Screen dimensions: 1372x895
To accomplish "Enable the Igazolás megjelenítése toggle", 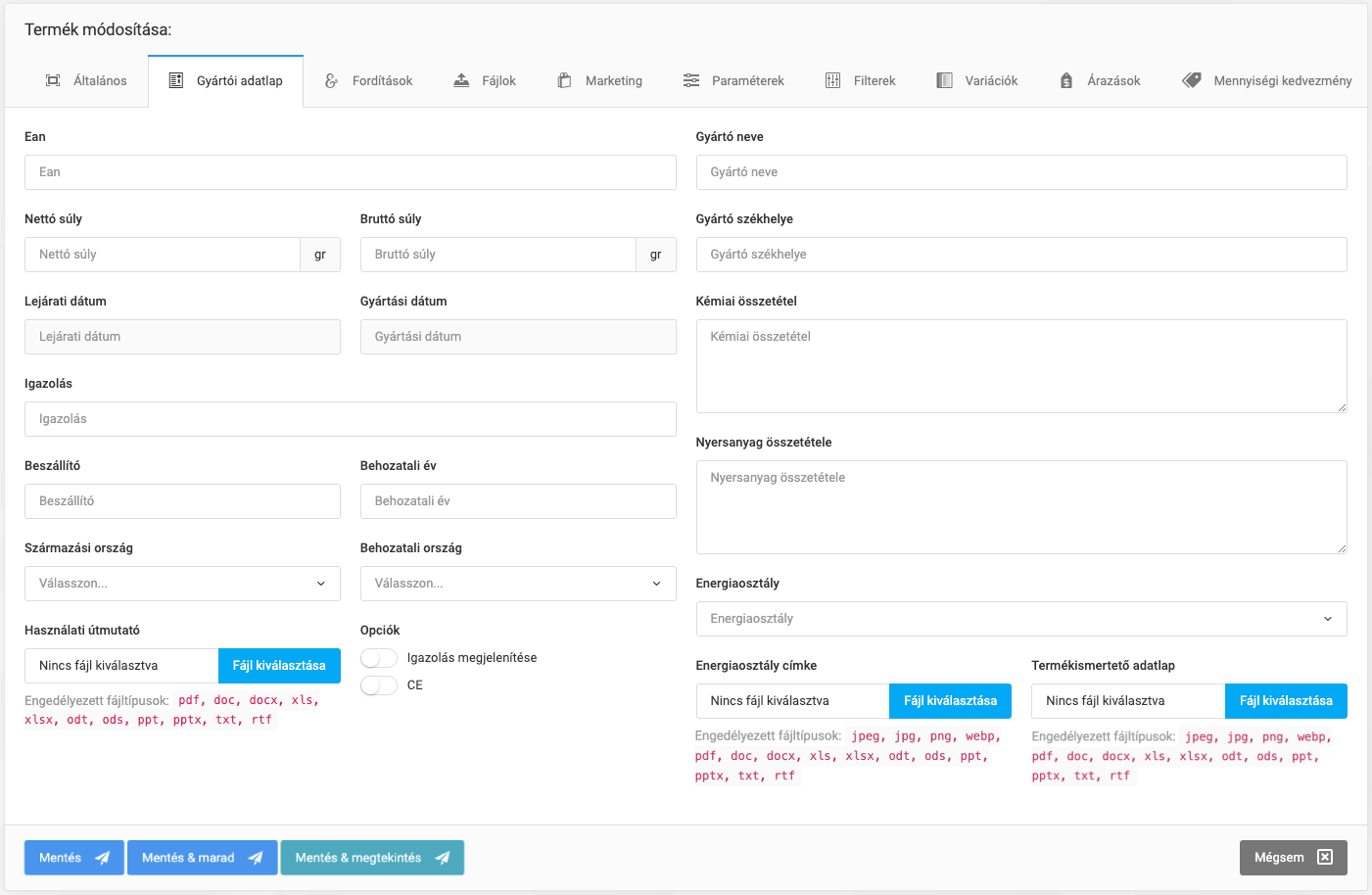I will point(379,658).
